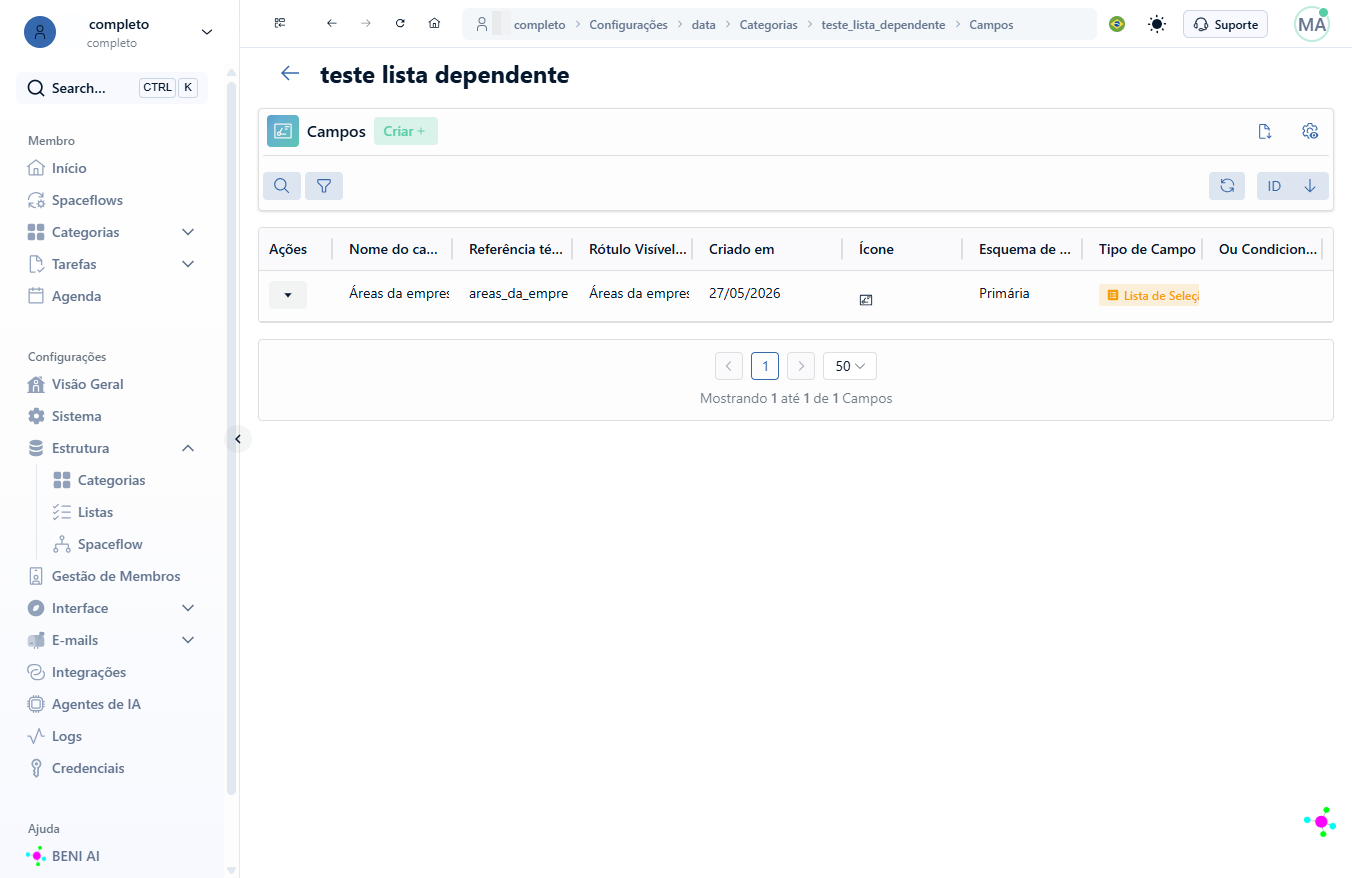Image resolution: width=1352 pixels, height=878 pixels.
Task: Open the Campos settings gear icon
Action: point(1310,131)
